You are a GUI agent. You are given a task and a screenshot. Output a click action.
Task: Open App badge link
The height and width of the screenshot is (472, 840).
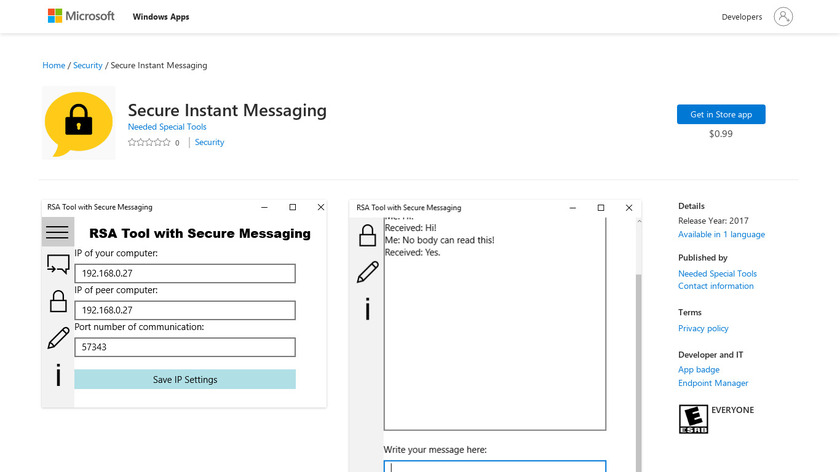coord(699,369)
